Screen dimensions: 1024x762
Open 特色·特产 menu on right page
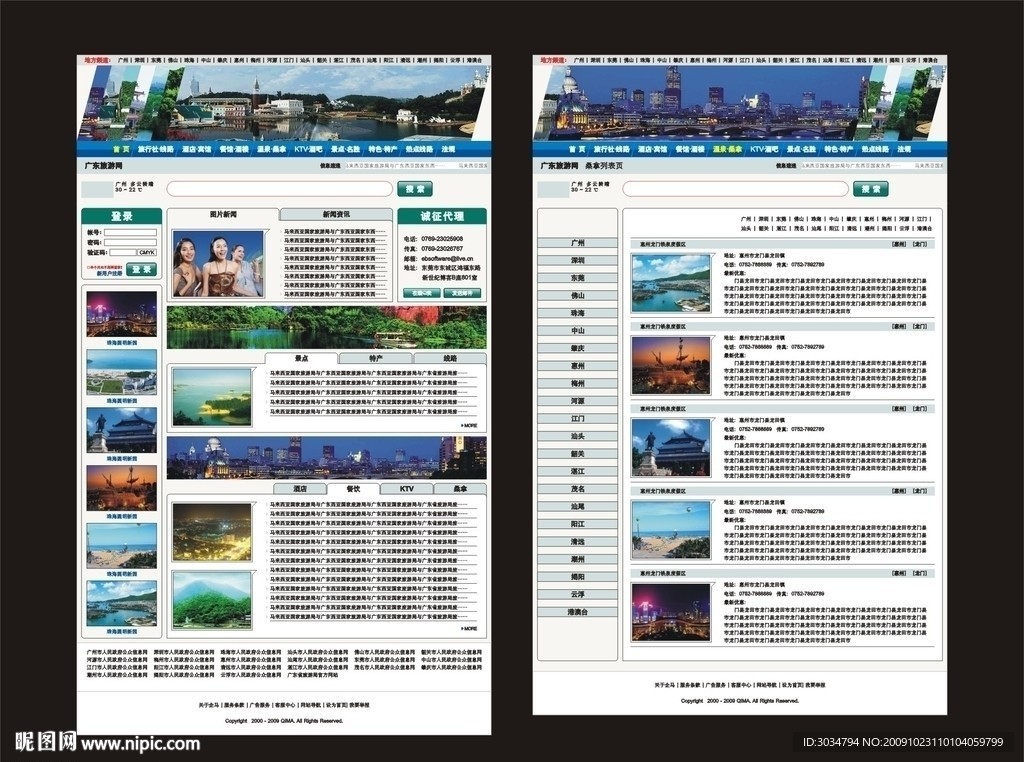[839, 150]
